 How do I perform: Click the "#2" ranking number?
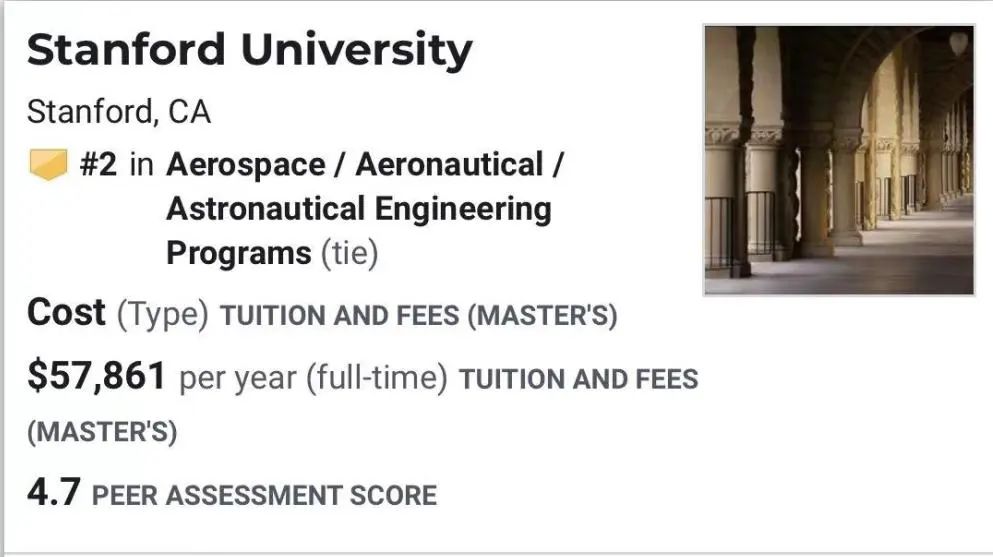[x=98, y=164]
